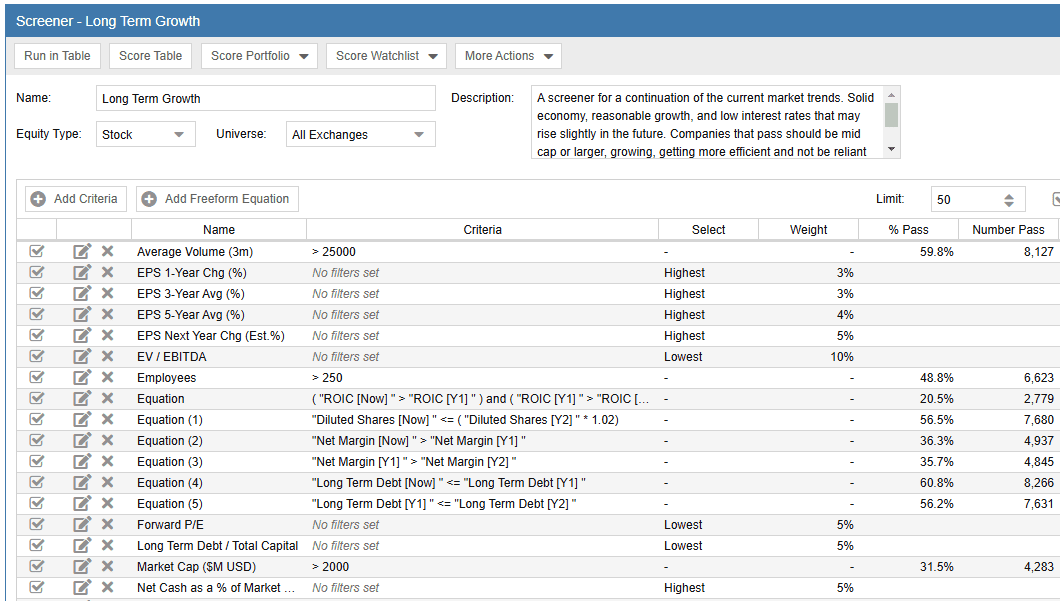
Task: Click the Score Table button
Action: (x=150, y=56)
